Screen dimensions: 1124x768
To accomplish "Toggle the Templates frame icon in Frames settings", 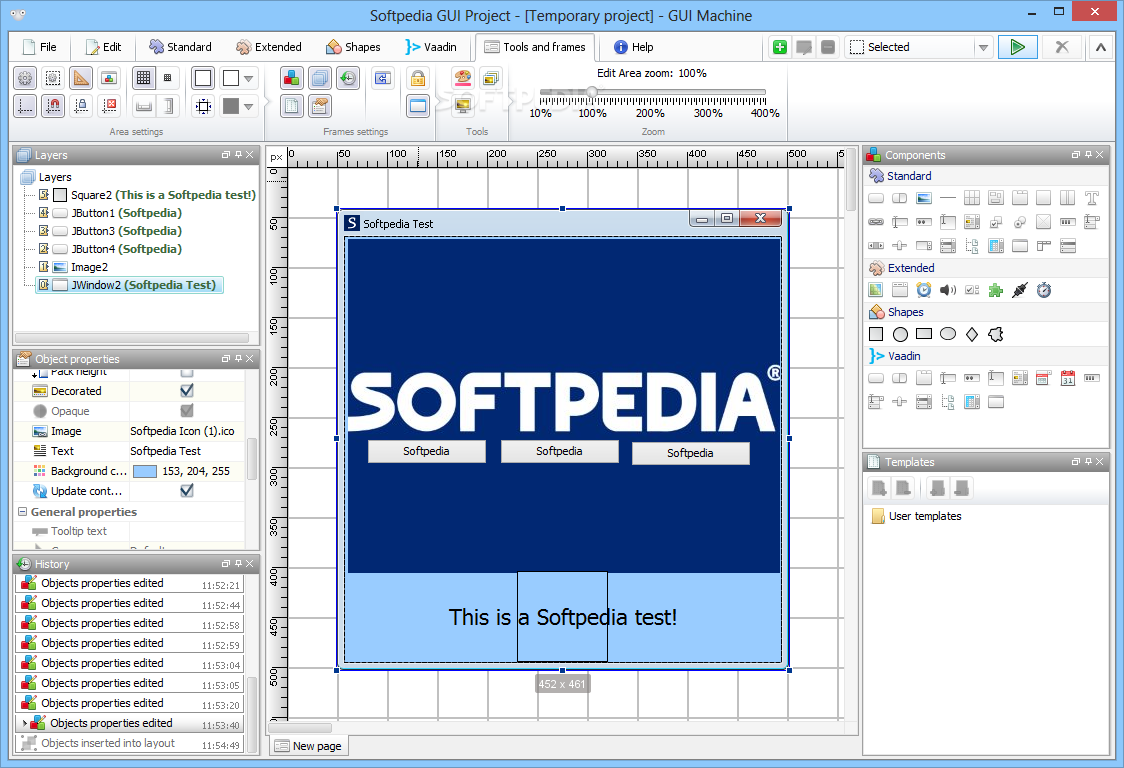I will coord(292,106).
